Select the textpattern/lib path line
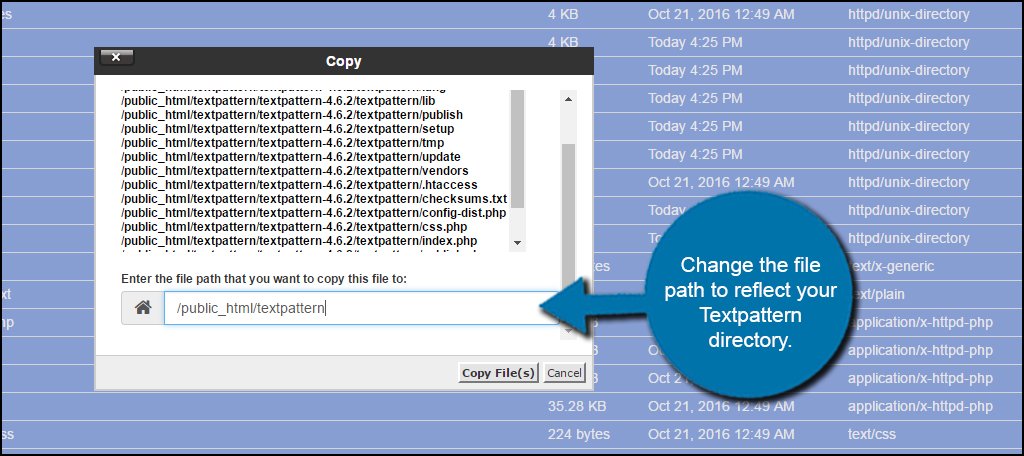The height and width of the screenshot is (456, 1024). [x=278, y=101]
